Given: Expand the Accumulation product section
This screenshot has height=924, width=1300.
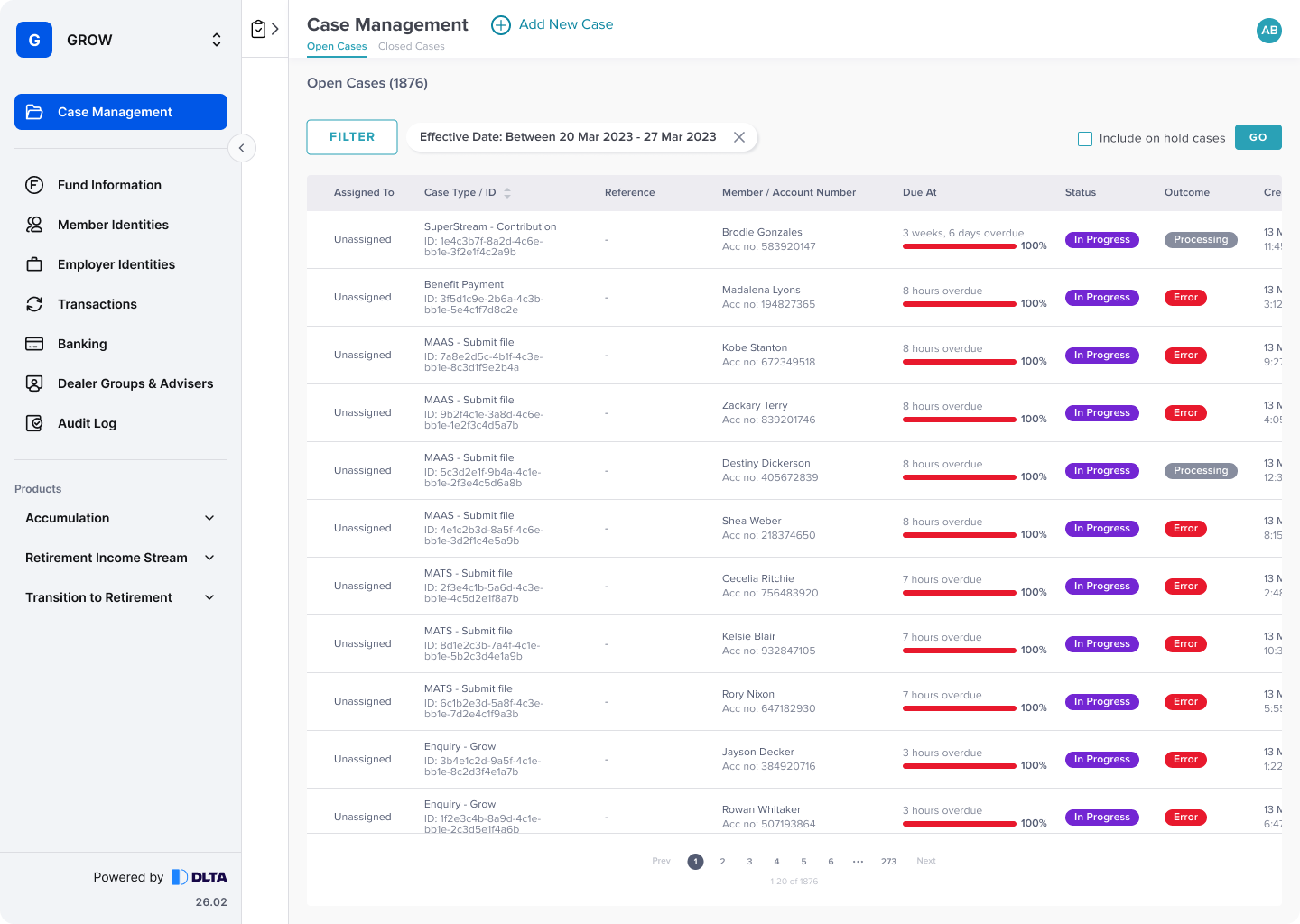Looking at the screenshot, I should 209,518.
